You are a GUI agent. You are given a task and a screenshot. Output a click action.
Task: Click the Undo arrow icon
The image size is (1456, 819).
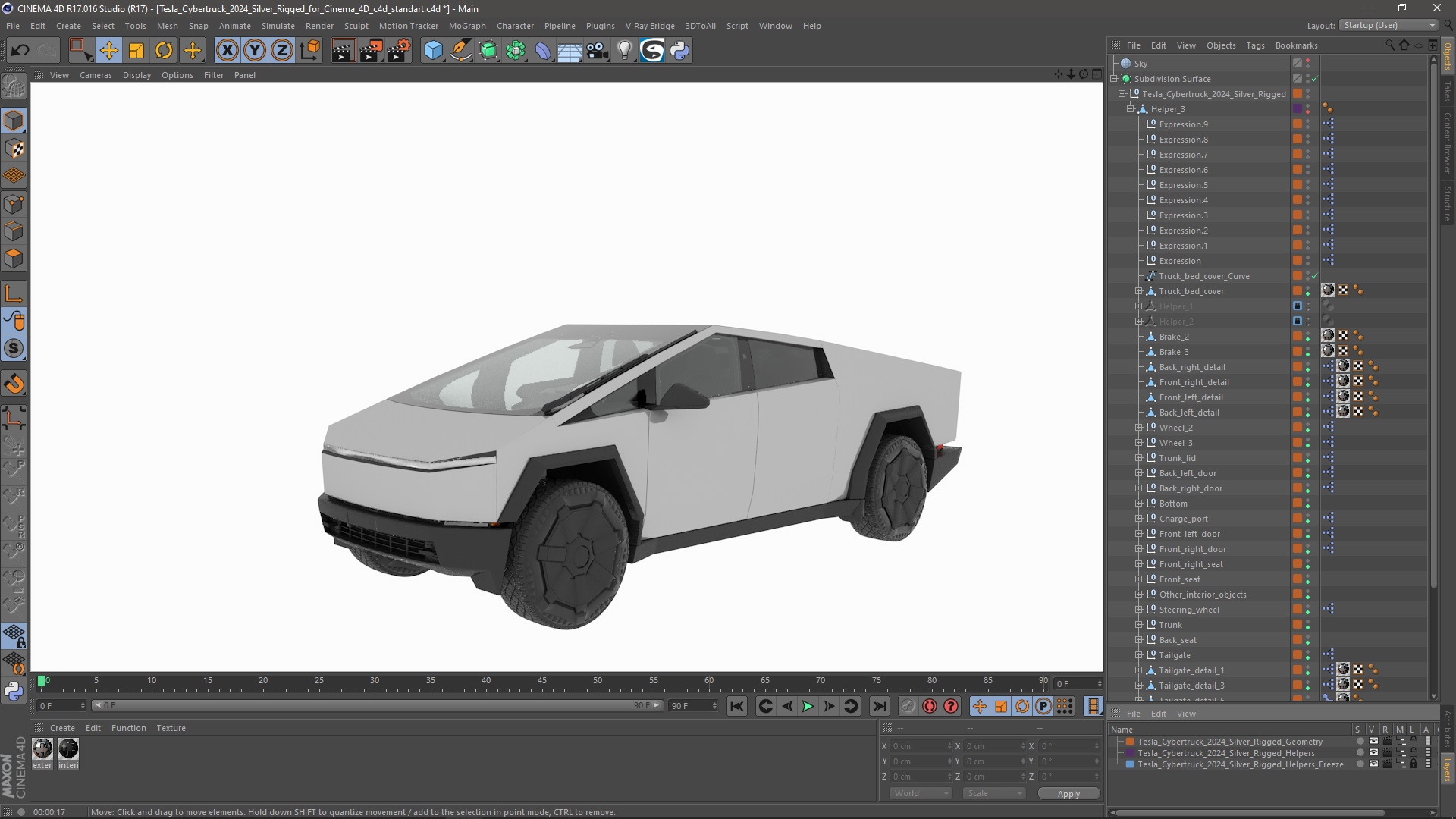point(20,51)
